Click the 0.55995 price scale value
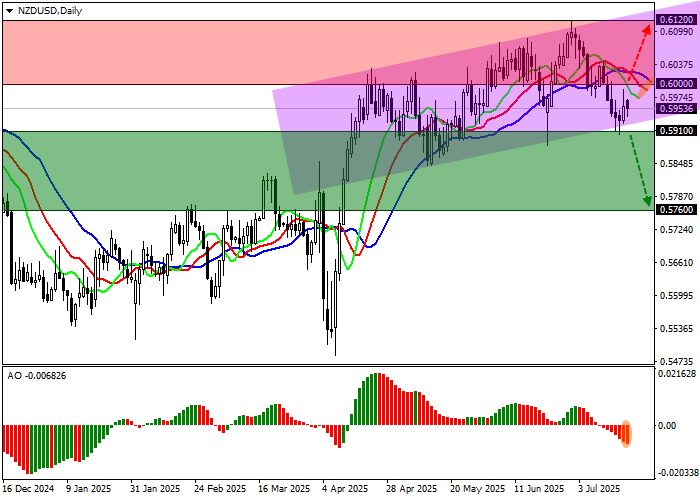Viewport: 700px width, 500px height. tap(676, 296)
